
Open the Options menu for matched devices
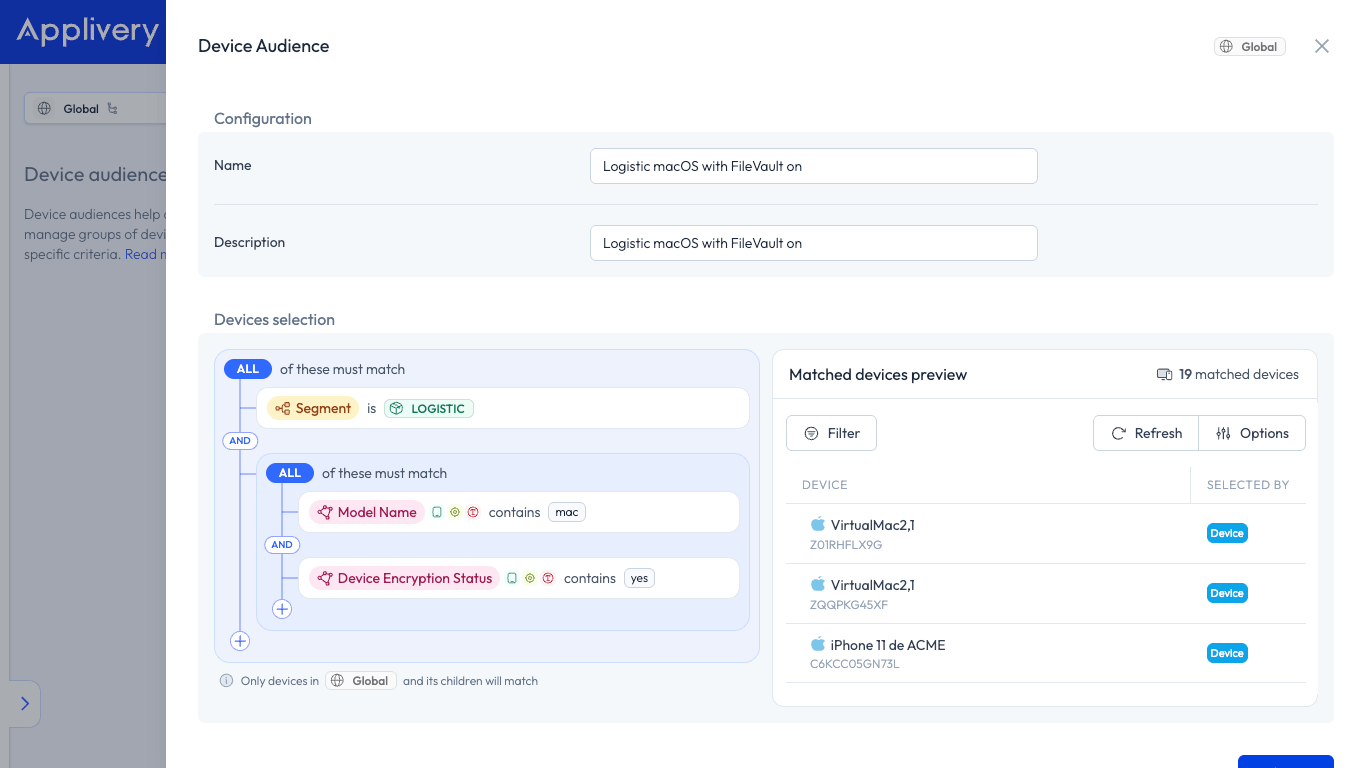pyautogui.click(x=1252, y=433)
